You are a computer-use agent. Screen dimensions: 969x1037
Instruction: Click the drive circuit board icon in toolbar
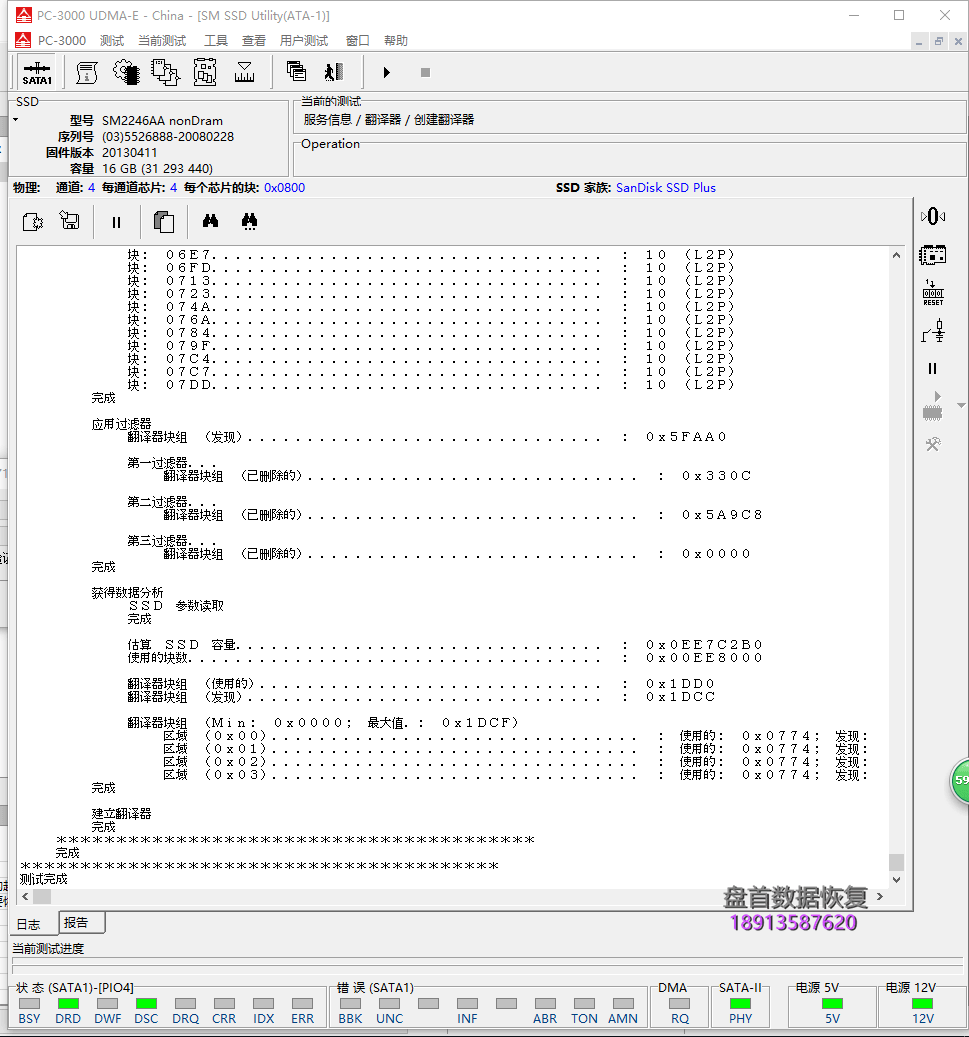click(205, 73)
